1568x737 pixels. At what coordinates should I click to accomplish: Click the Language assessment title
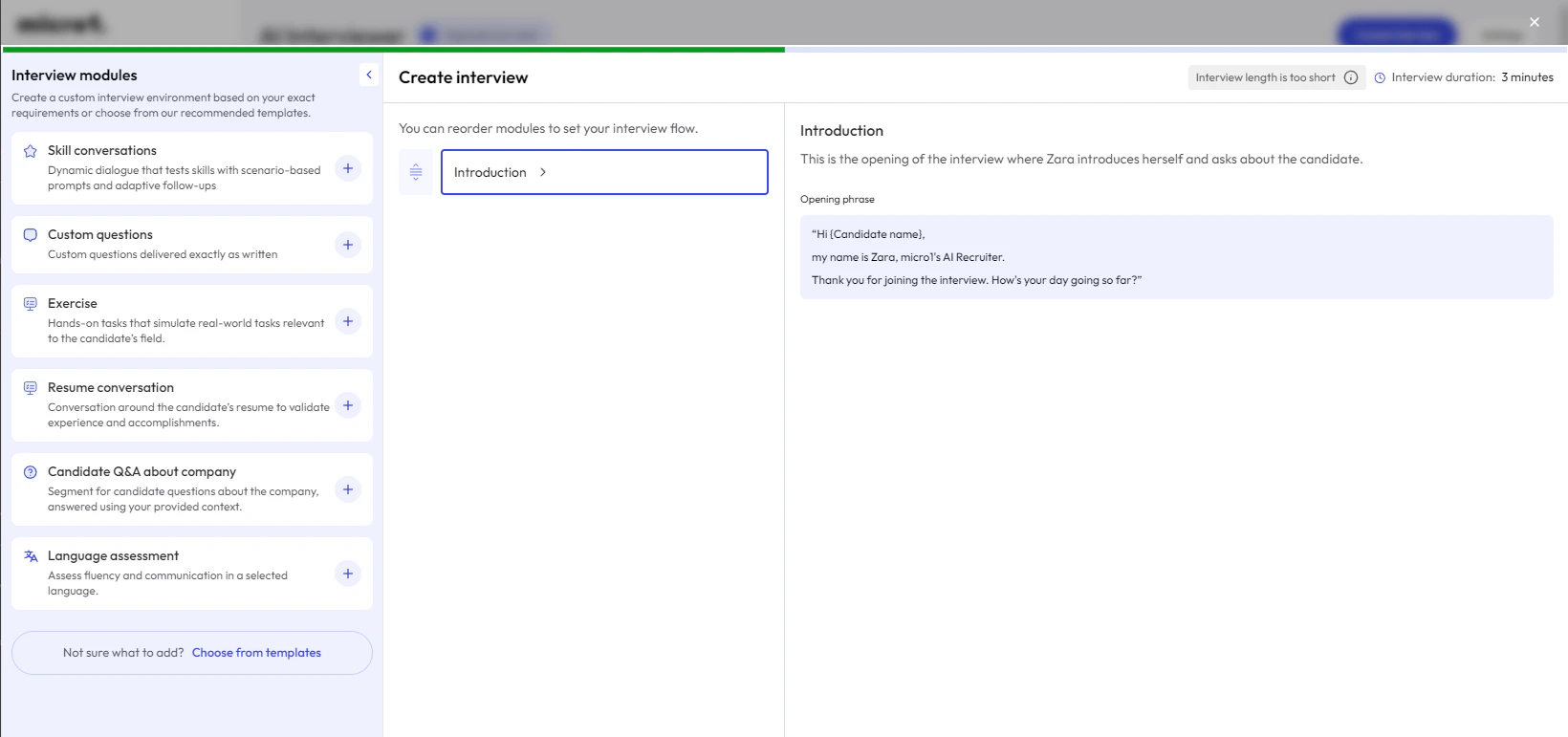pyautogui.click(x=113, y=556)
